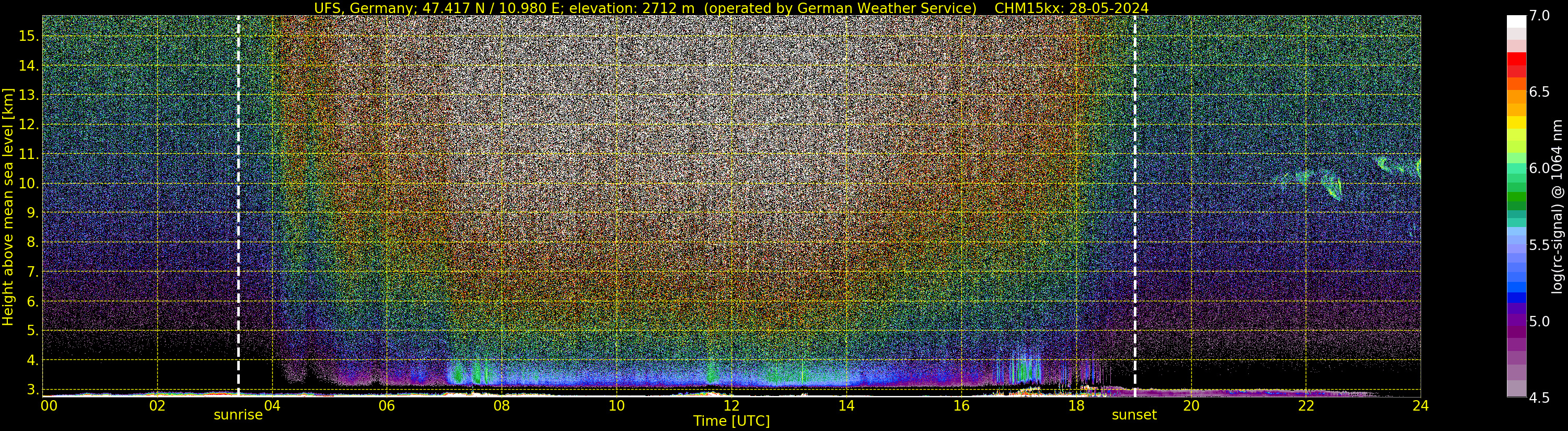The image size is (1568, 431).
Task: Click the time axis tick '10'
Action: 617,406
